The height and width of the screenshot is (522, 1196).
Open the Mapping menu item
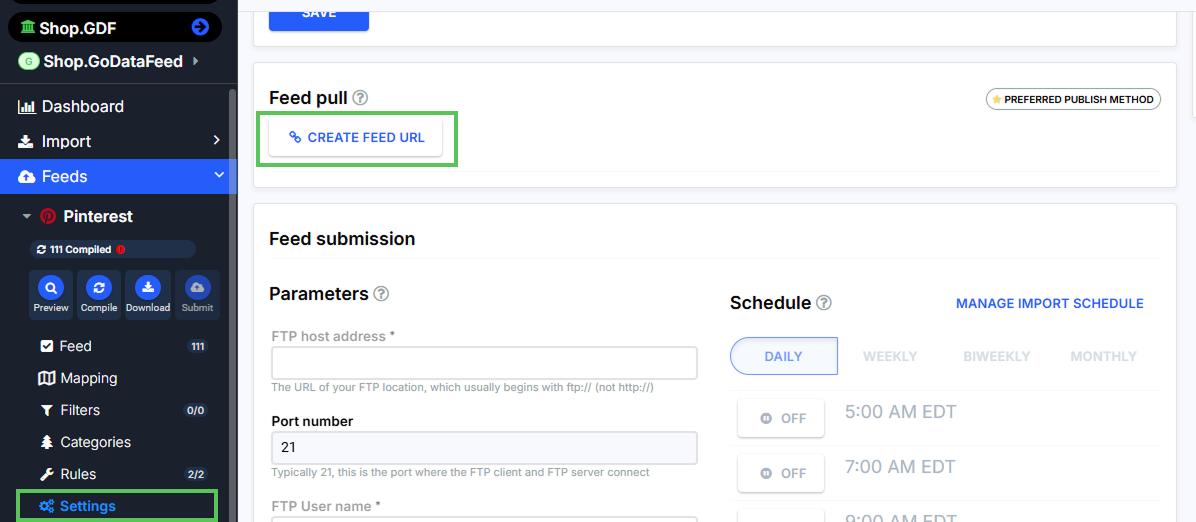click(88, 378)
